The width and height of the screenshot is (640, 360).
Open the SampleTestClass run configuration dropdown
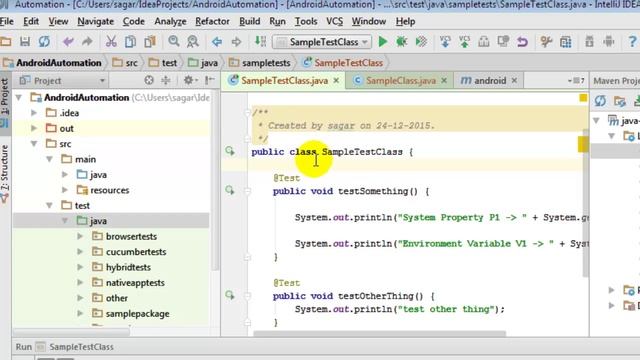[x=322, y=42]
